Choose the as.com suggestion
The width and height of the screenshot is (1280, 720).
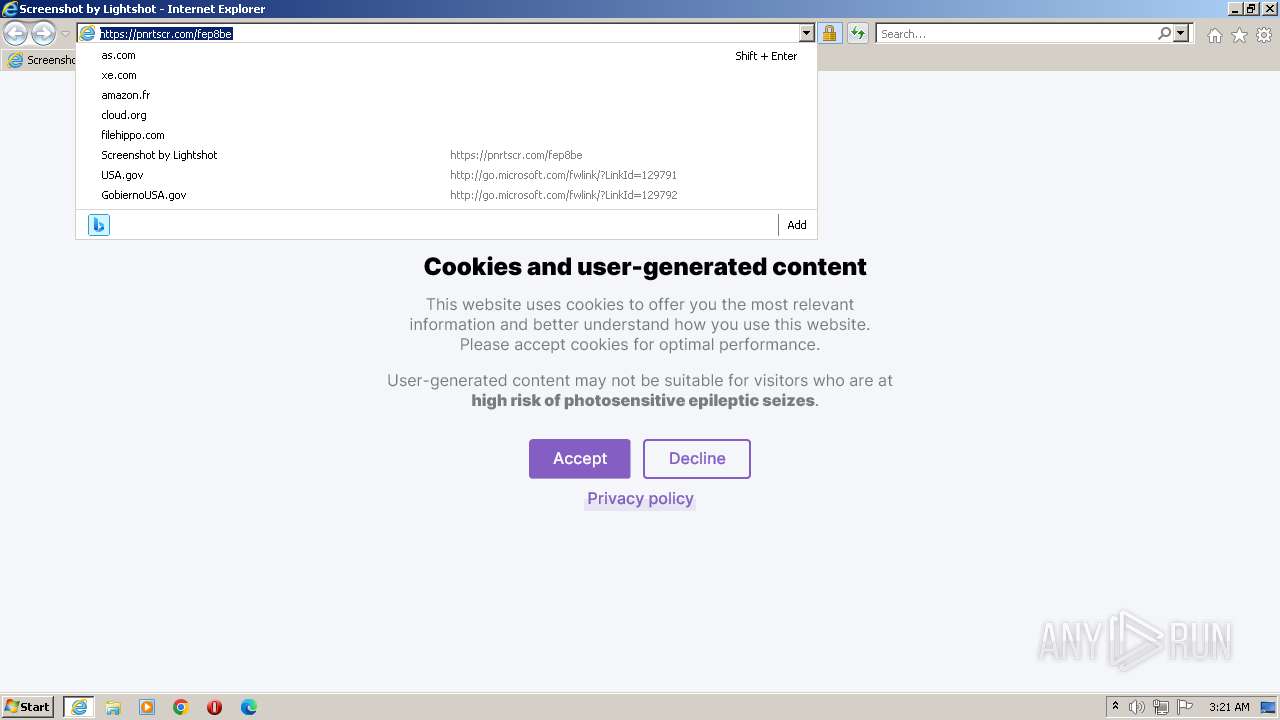pyautogui.click(x=446, y=56)
